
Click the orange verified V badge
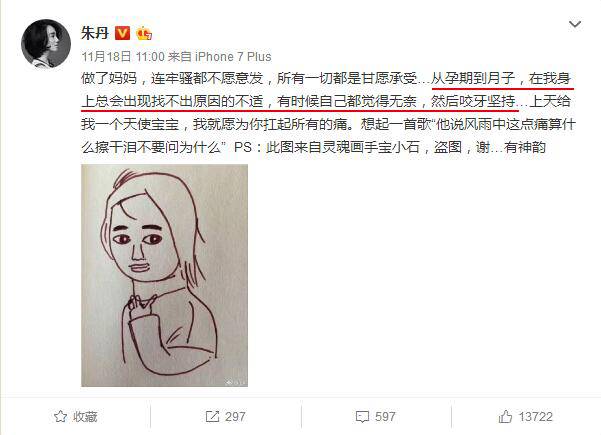(x=123, y=33)
